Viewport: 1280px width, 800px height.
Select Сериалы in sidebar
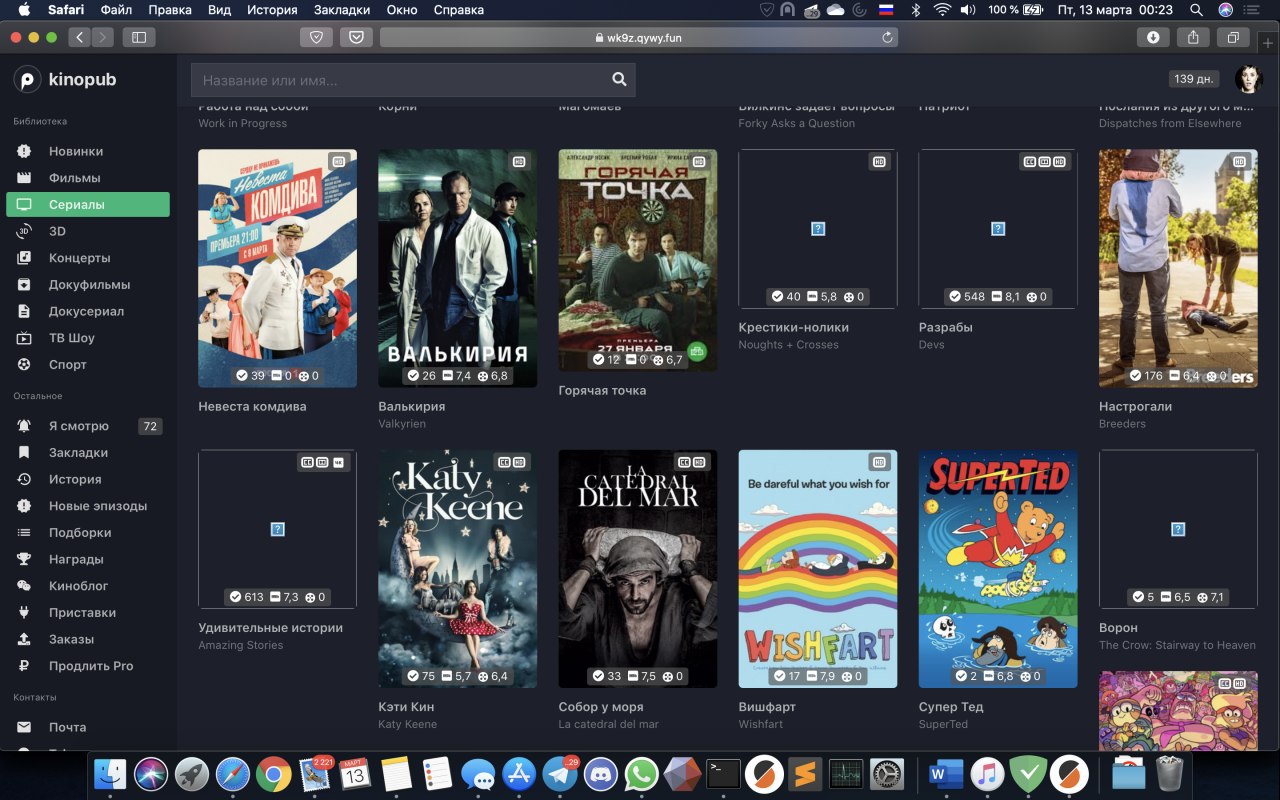88,205
